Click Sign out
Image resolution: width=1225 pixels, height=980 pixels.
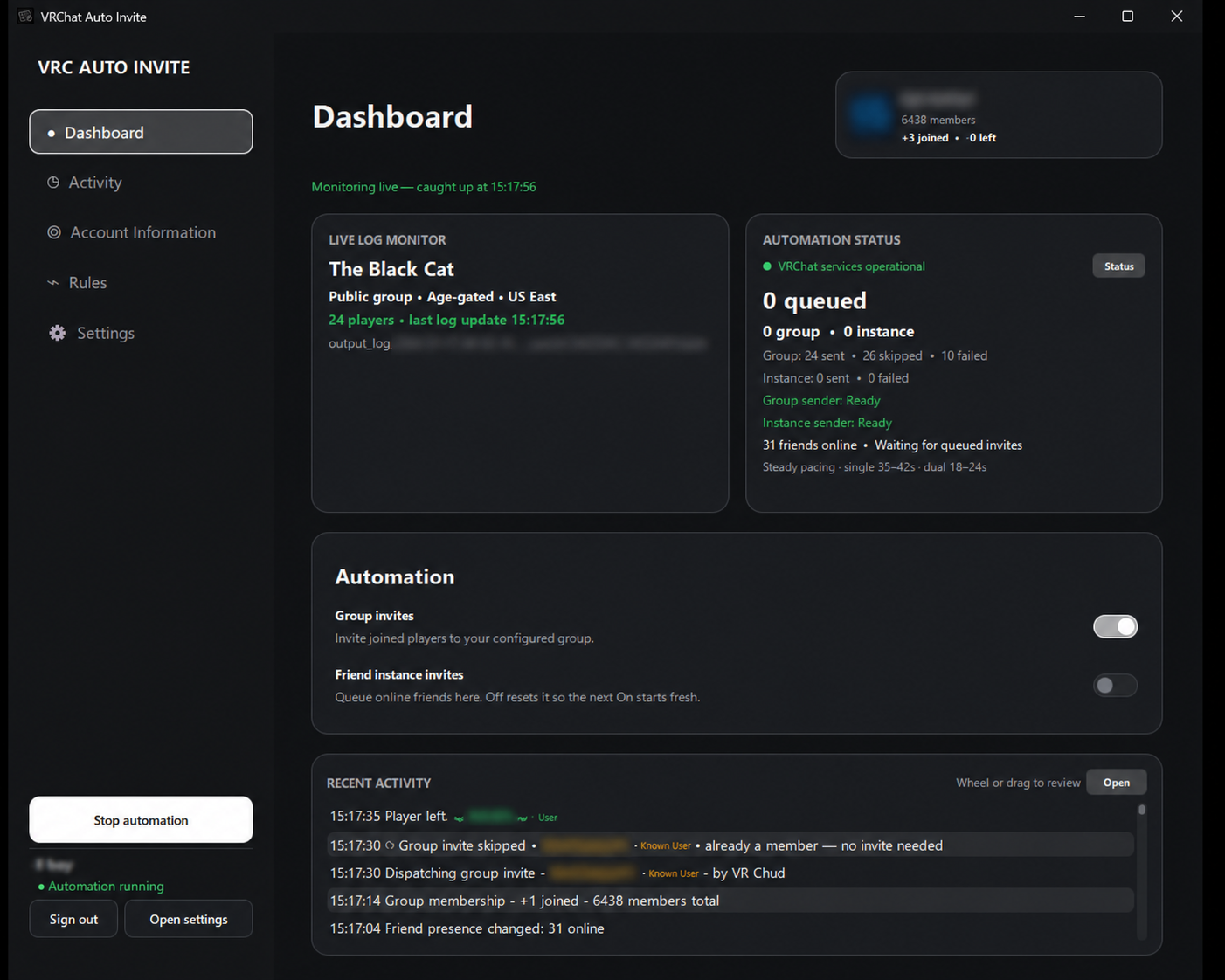click(x=73, y=919)
